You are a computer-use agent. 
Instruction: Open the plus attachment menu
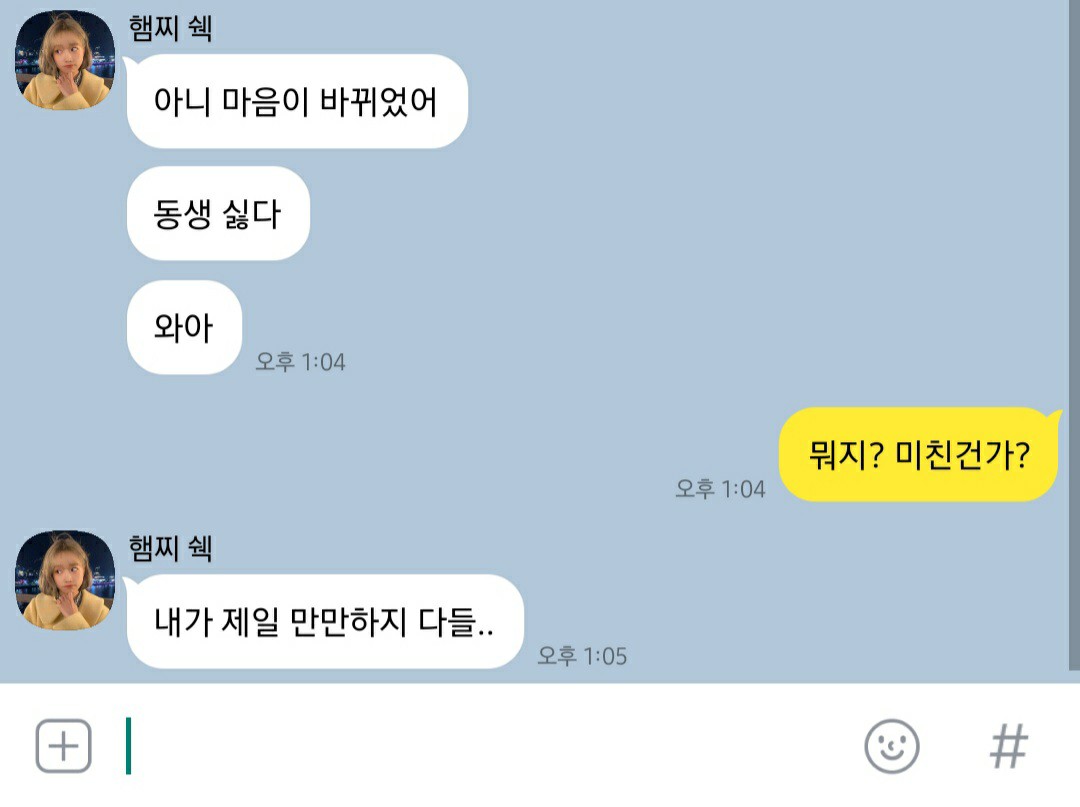(x=63, y=746)
